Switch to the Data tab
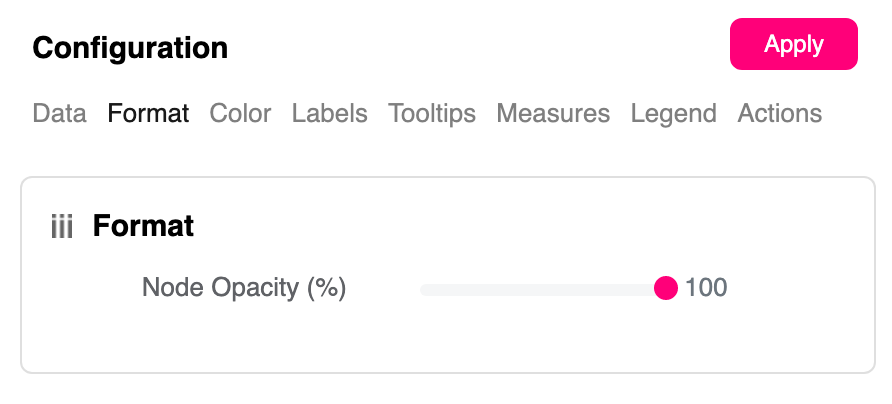 coord(59,114)
